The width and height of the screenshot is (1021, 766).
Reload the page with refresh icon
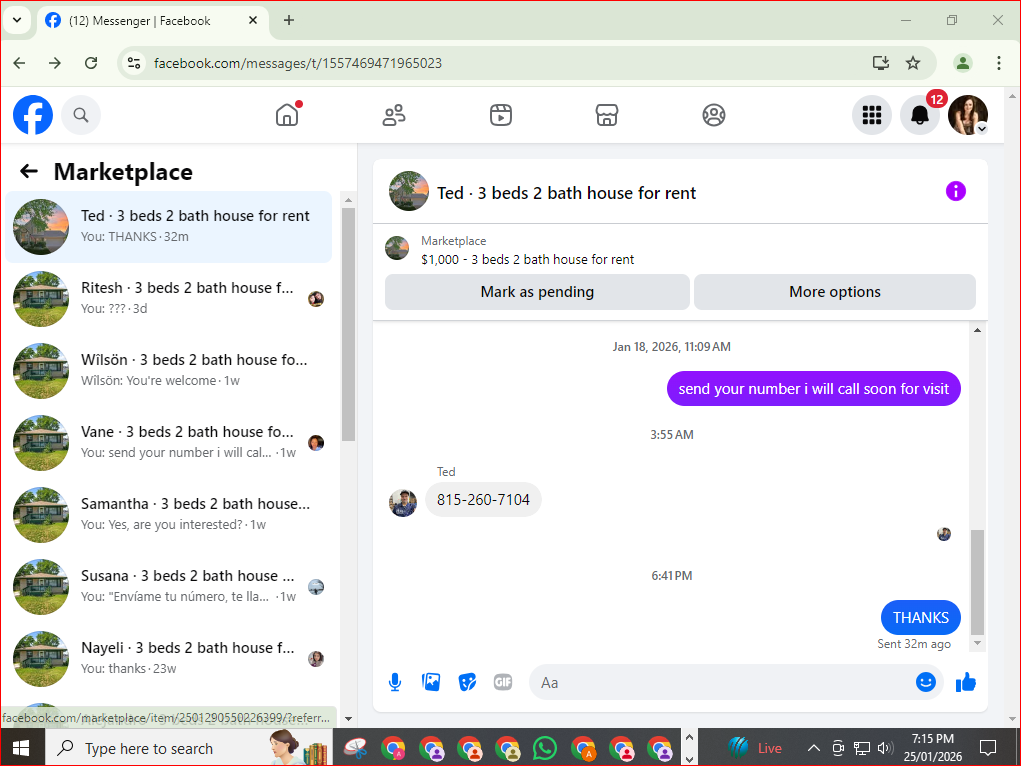(91, 63)
